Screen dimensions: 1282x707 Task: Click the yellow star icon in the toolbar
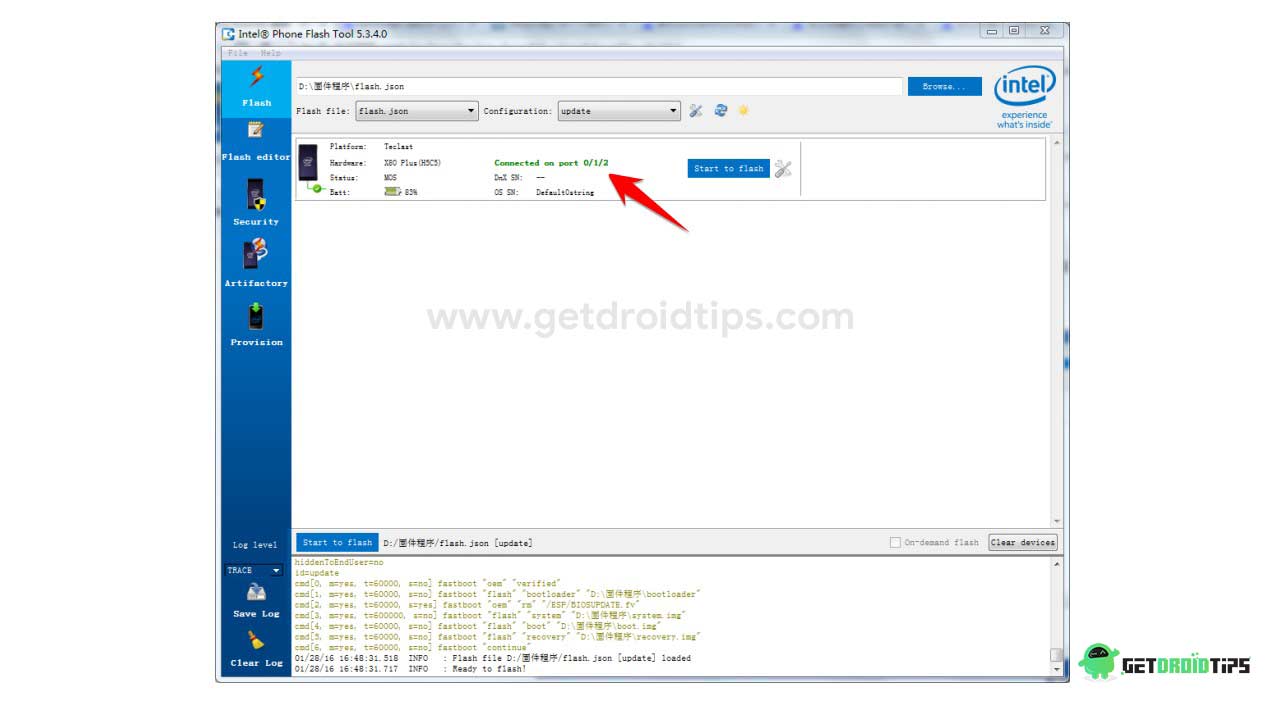tap(743, 110)
